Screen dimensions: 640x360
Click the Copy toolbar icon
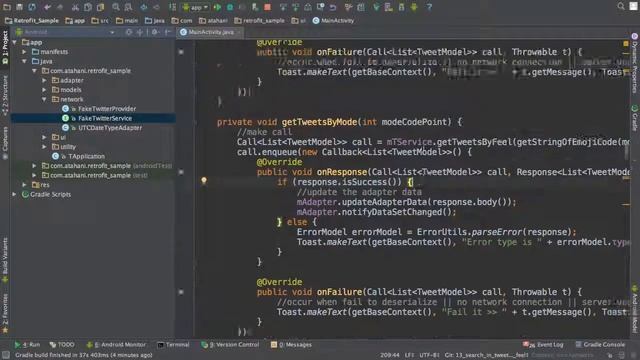[x=88, y=7]
